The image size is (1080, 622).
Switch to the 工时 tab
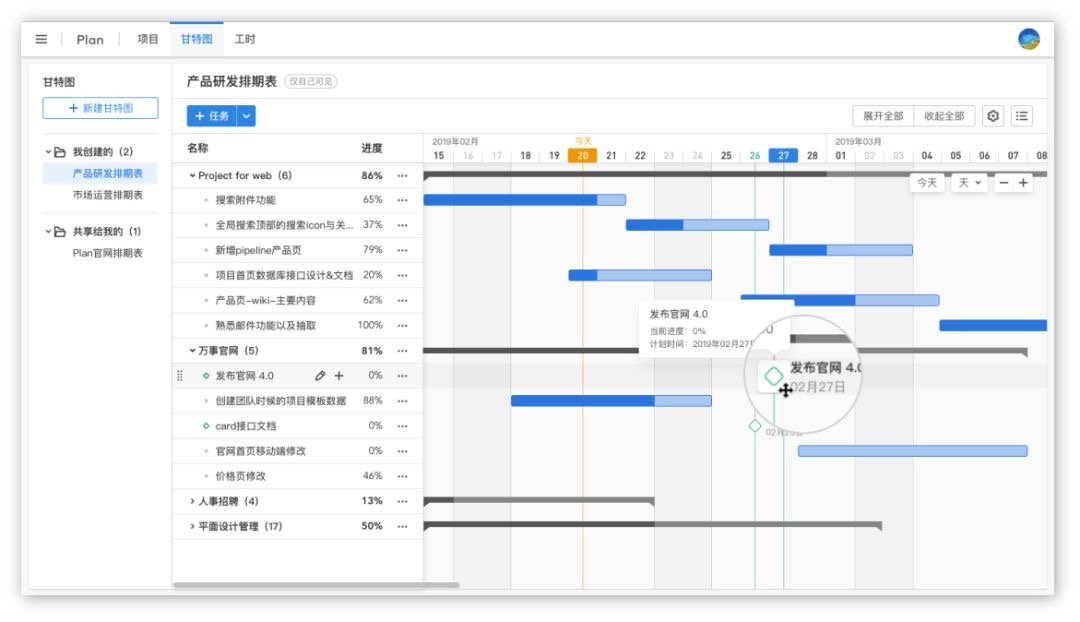[243, 40]
